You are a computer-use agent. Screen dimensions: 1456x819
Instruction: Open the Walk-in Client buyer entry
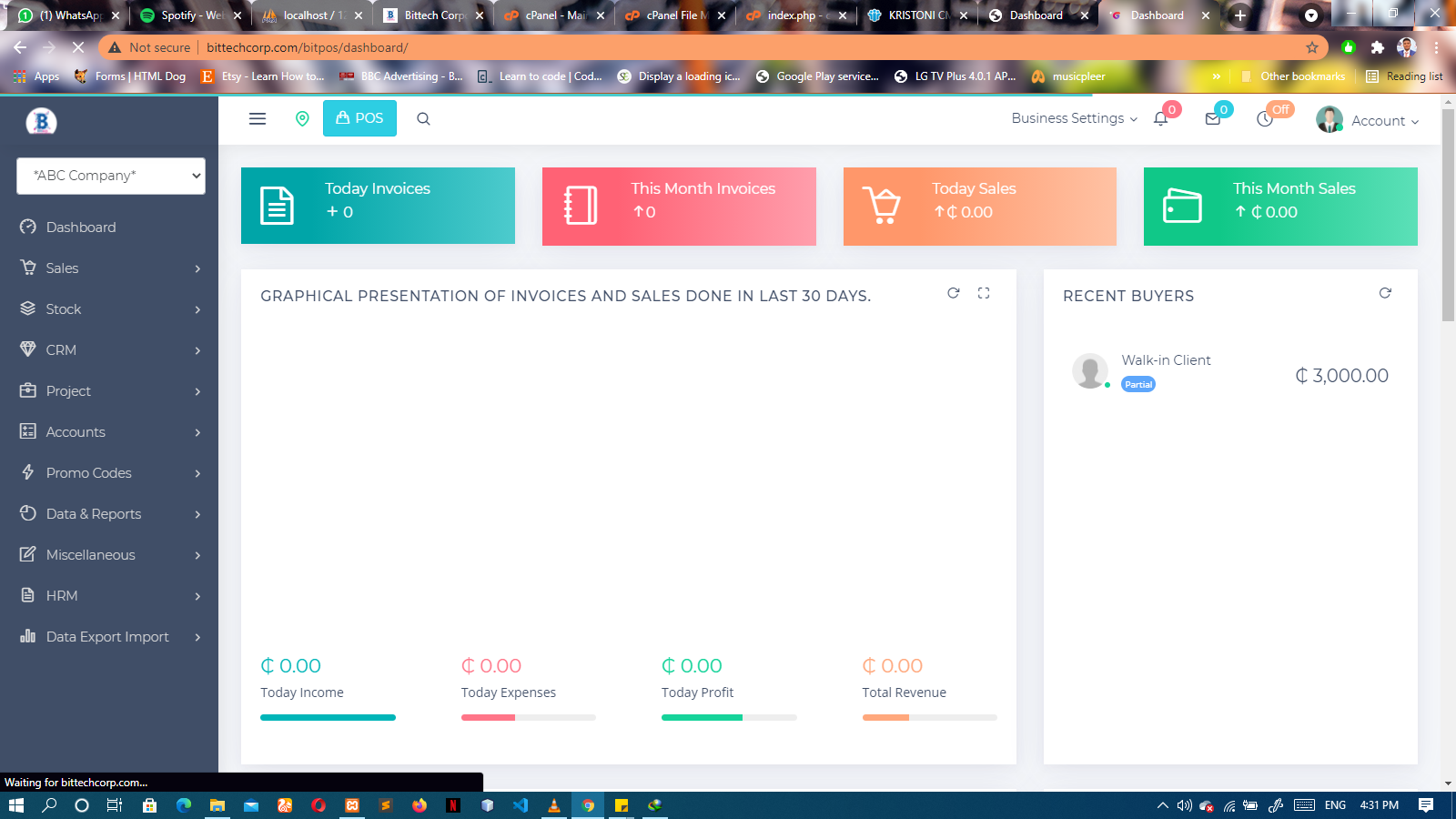pyautogui.click(x=1166, y=360)
